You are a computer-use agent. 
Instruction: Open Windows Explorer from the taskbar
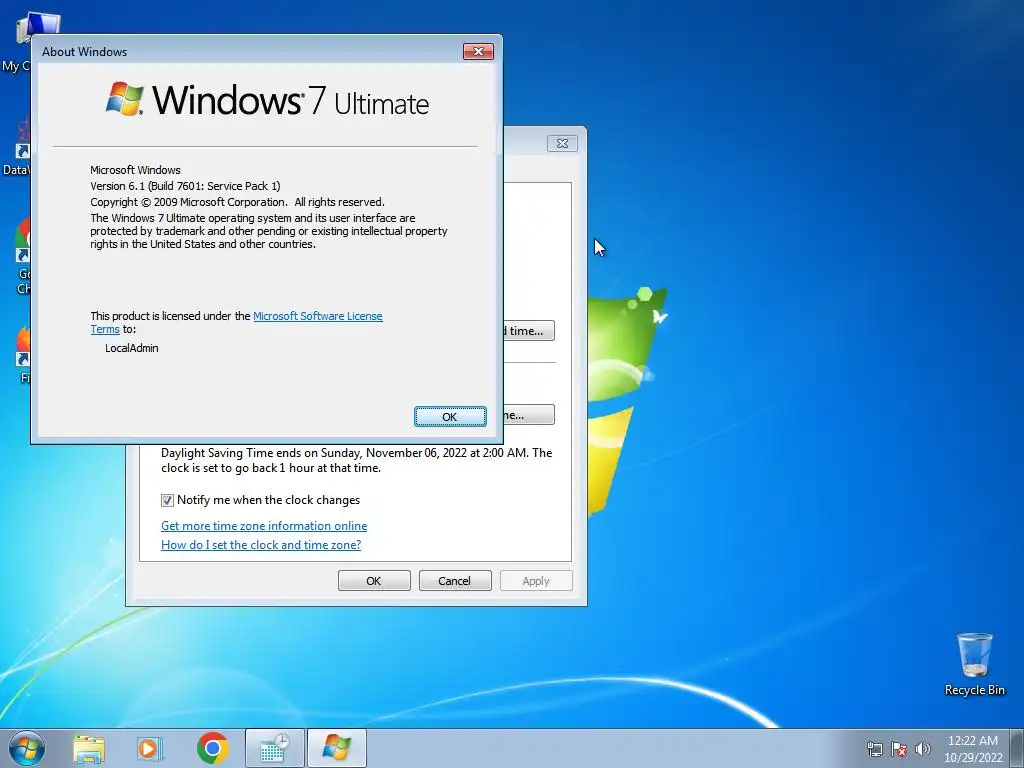89,748
